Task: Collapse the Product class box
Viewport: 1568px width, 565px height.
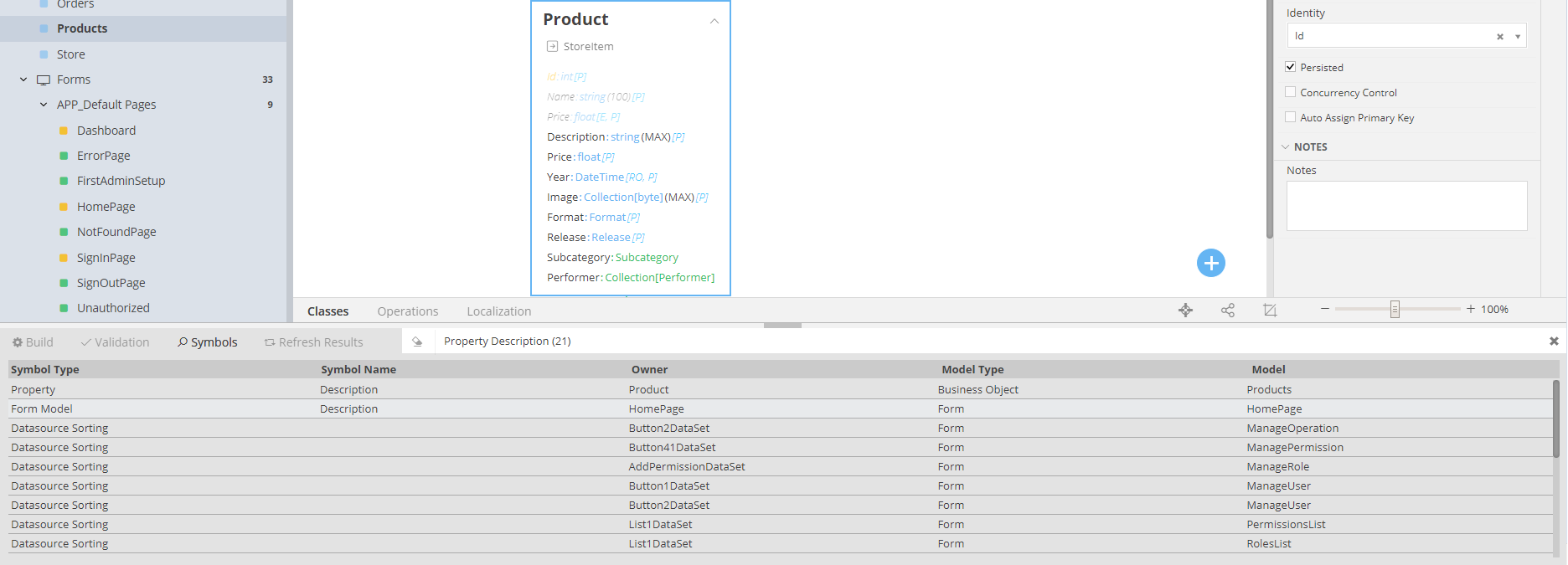Action: [714, 21]
